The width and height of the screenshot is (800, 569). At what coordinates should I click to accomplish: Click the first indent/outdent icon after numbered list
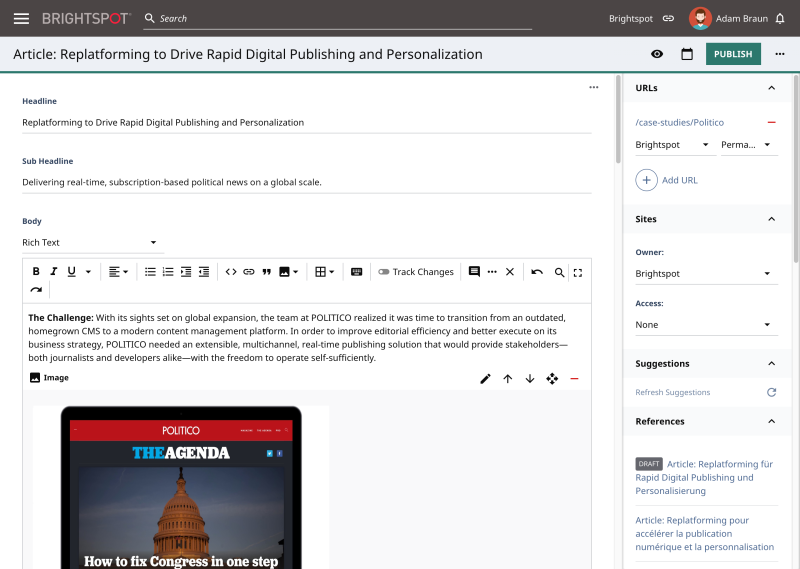(x=186, y=272)
